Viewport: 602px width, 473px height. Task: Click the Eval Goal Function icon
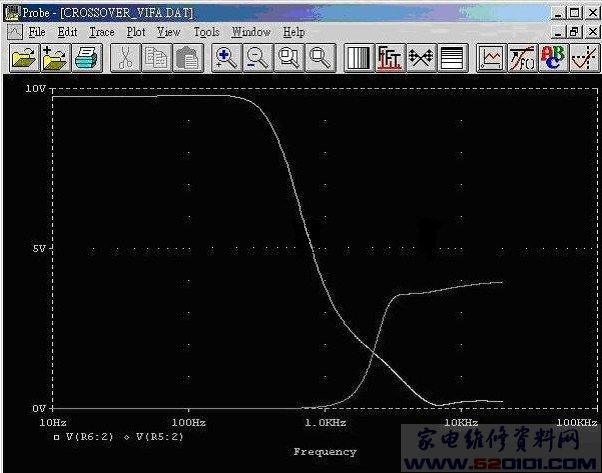click(523, 58)
